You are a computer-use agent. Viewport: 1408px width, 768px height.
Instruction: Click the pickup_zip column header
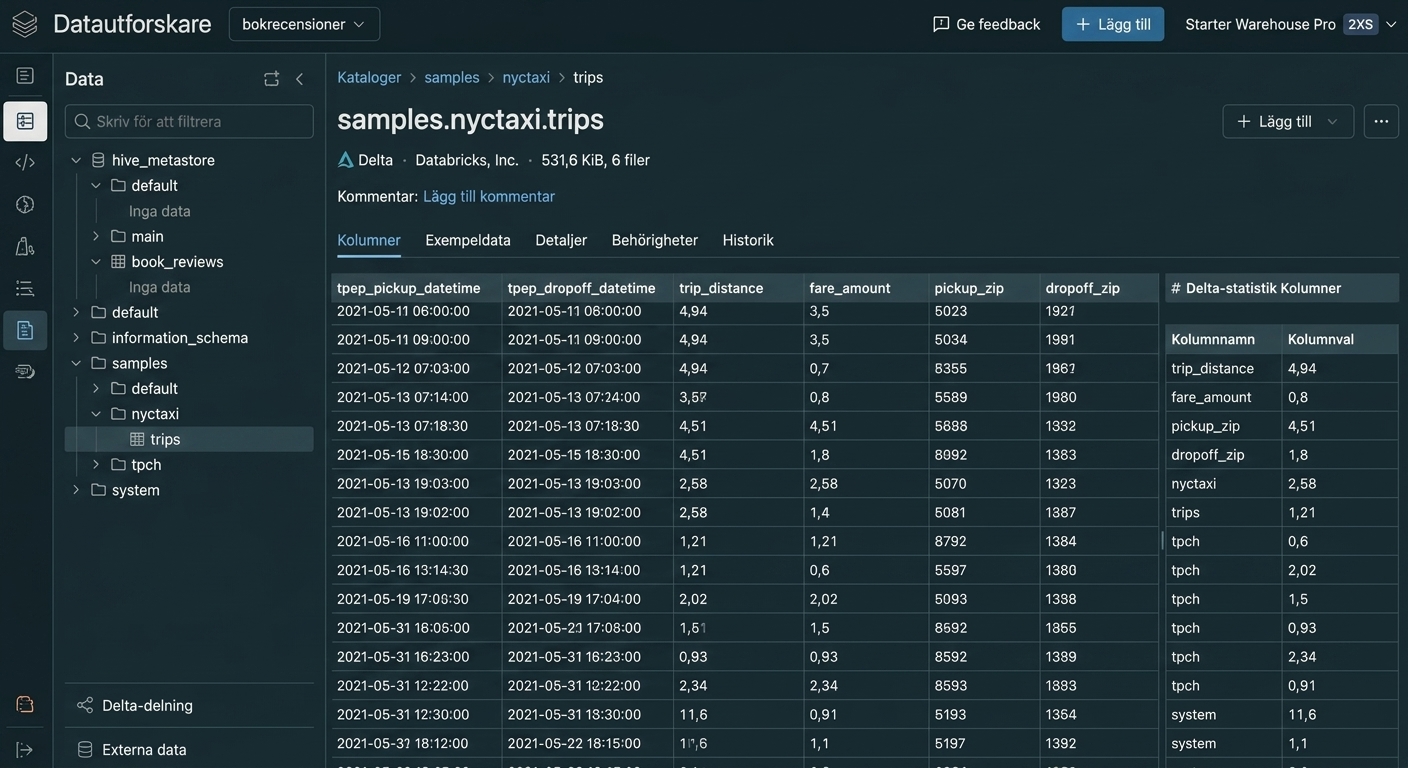point(984,288)
